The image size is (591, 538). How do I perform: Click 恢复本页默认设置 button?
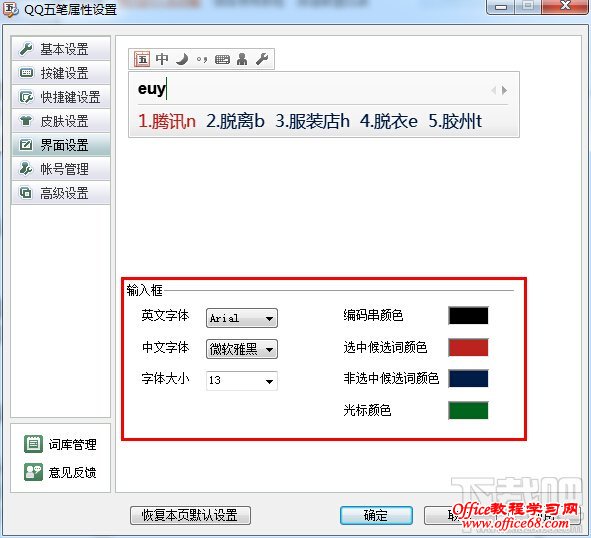[x=190, y=515]
